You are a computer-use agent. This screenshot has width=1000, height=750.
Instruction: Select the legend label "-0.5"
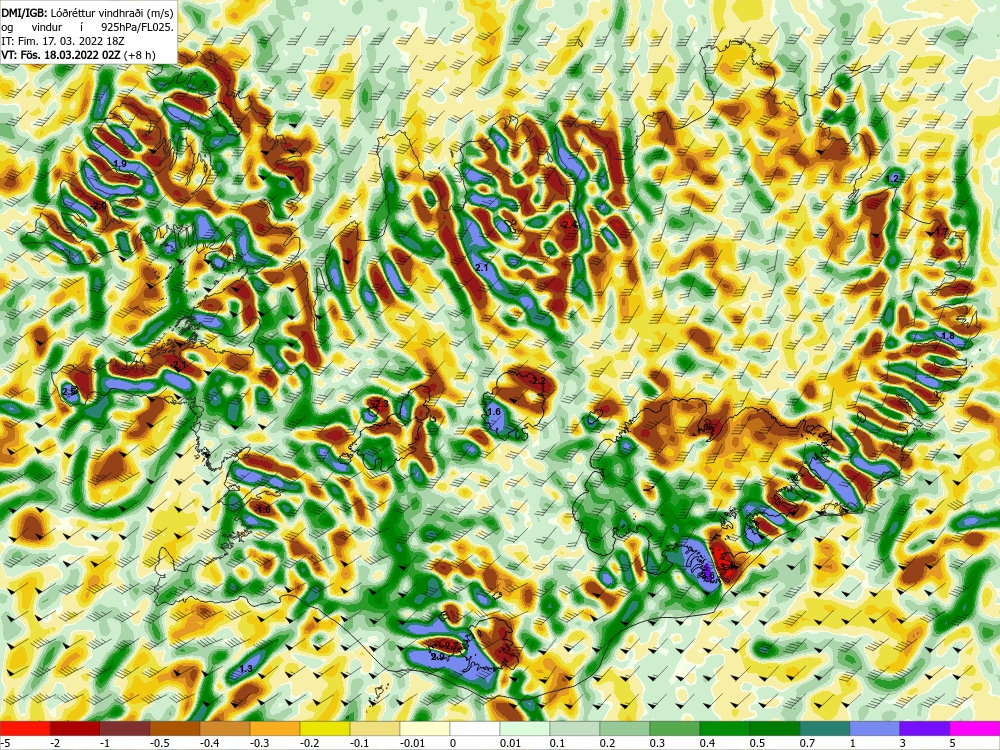point(159,743)
